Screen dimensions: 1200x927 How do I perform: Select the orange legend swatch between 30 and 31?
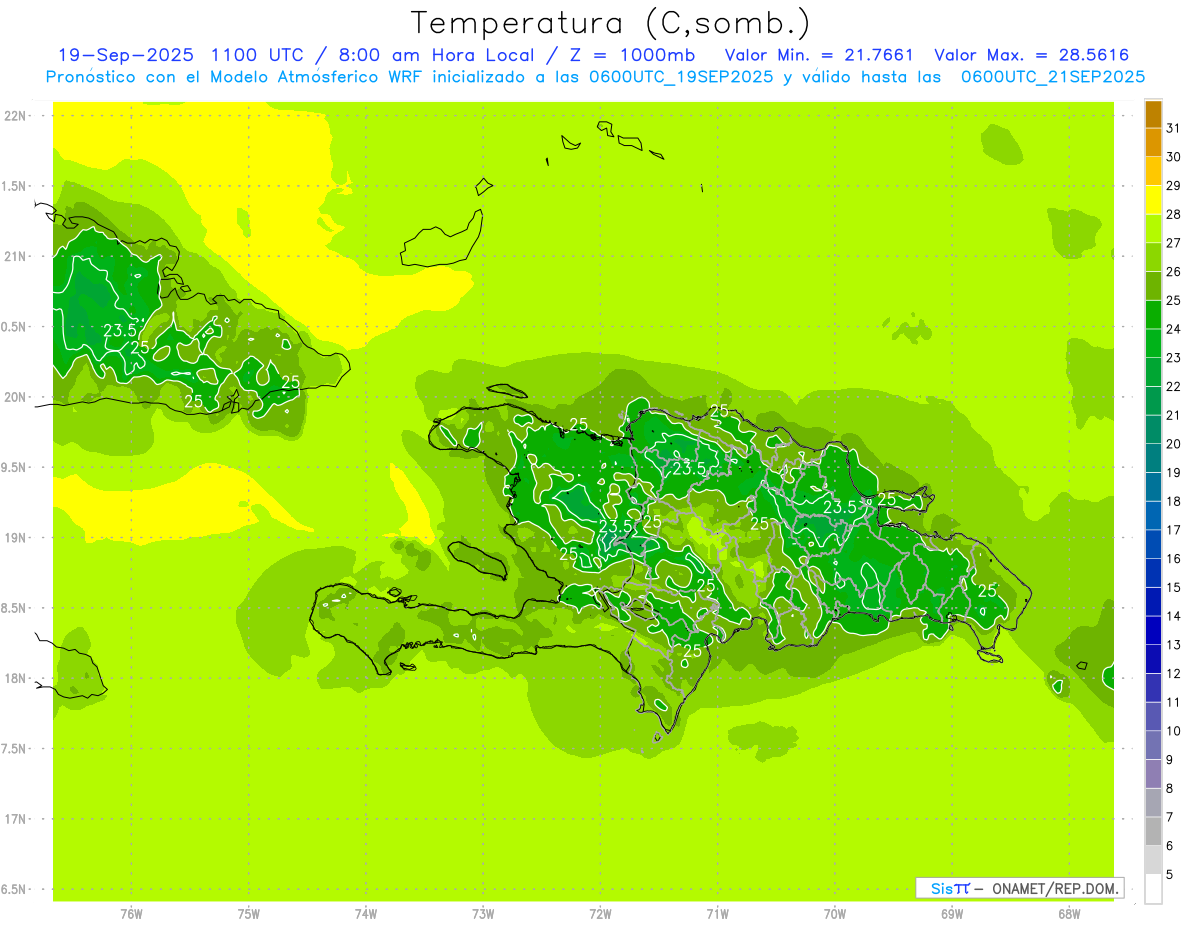[1153, 142]
